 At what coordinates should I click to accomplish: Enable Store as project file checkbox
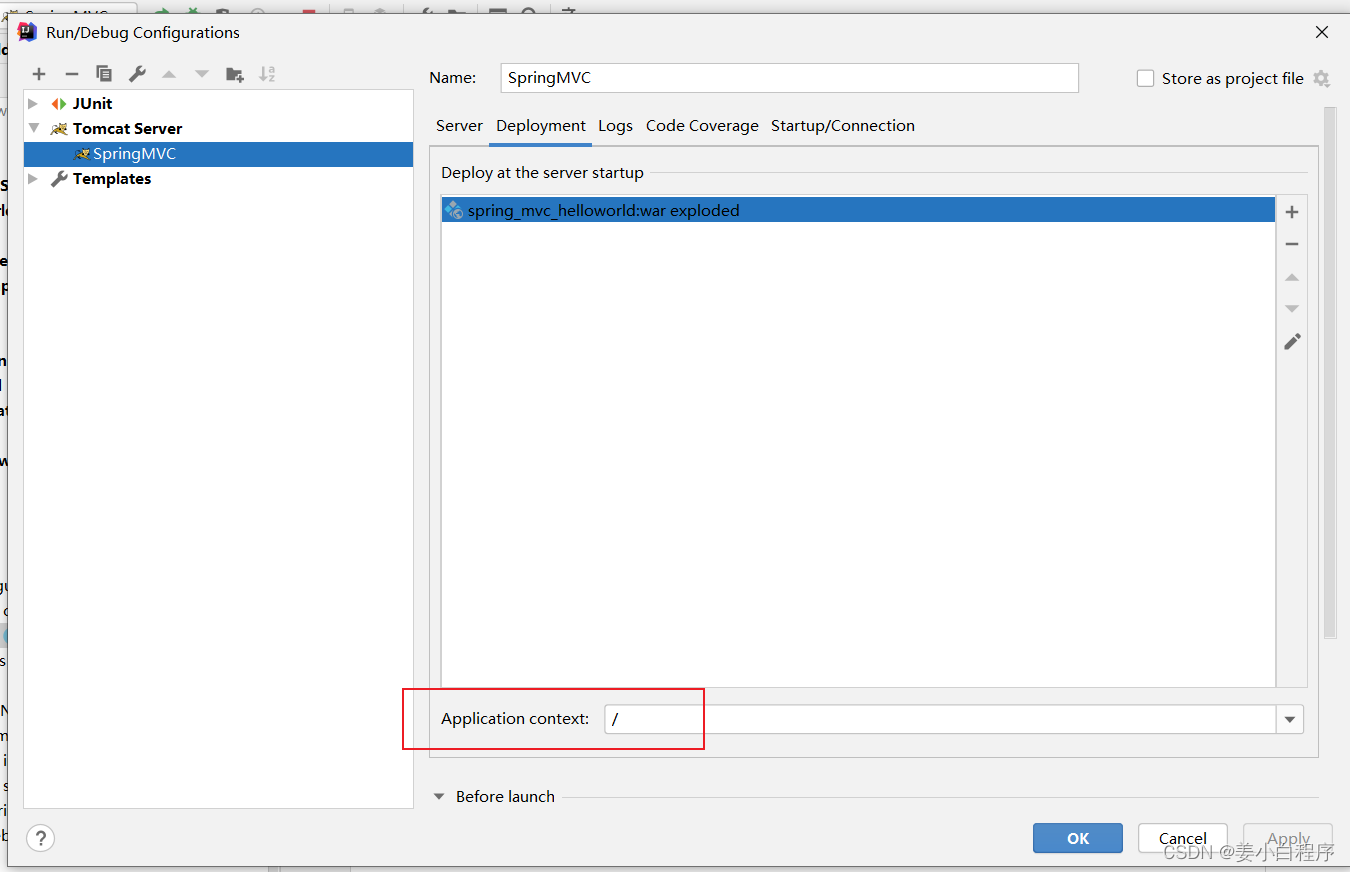pos(1146,79)
